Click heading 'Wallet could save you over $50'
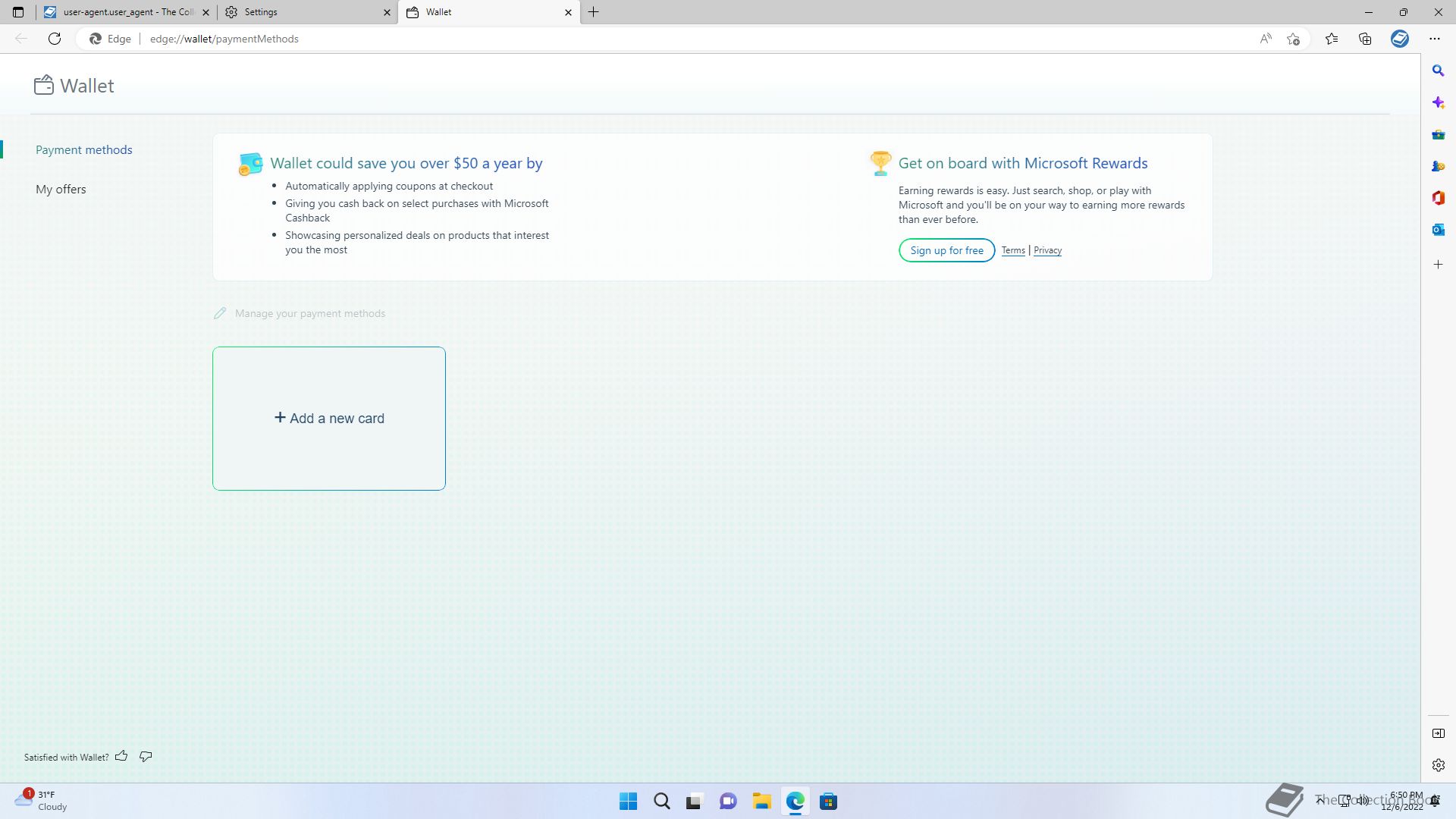Image resolution: width=1456 pixels, height=819 pixels. coord(406,163)
